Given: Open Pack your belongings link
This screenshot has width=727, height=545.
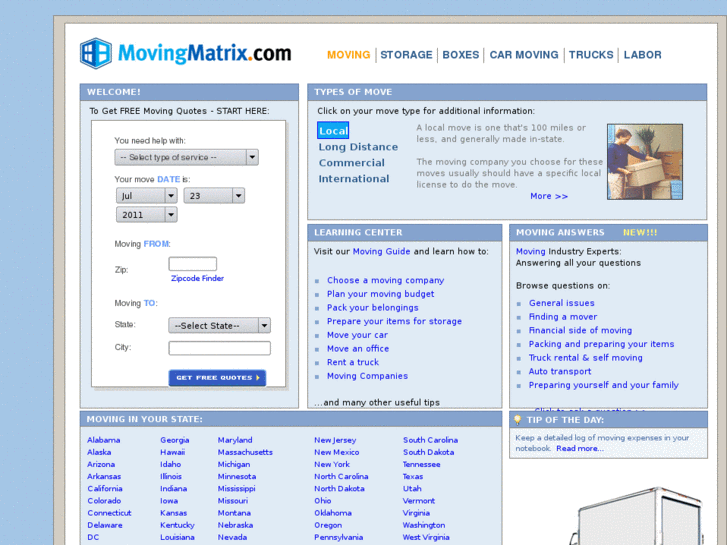Looking at the screenshot, I should 372,308.
